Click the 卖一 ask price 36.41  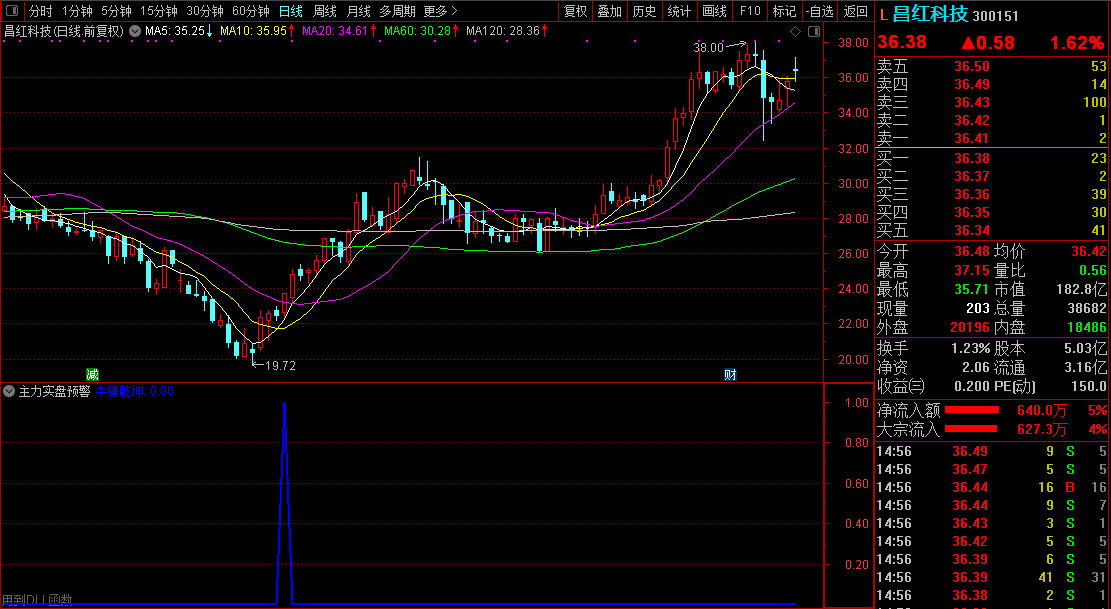coord(971,138)
